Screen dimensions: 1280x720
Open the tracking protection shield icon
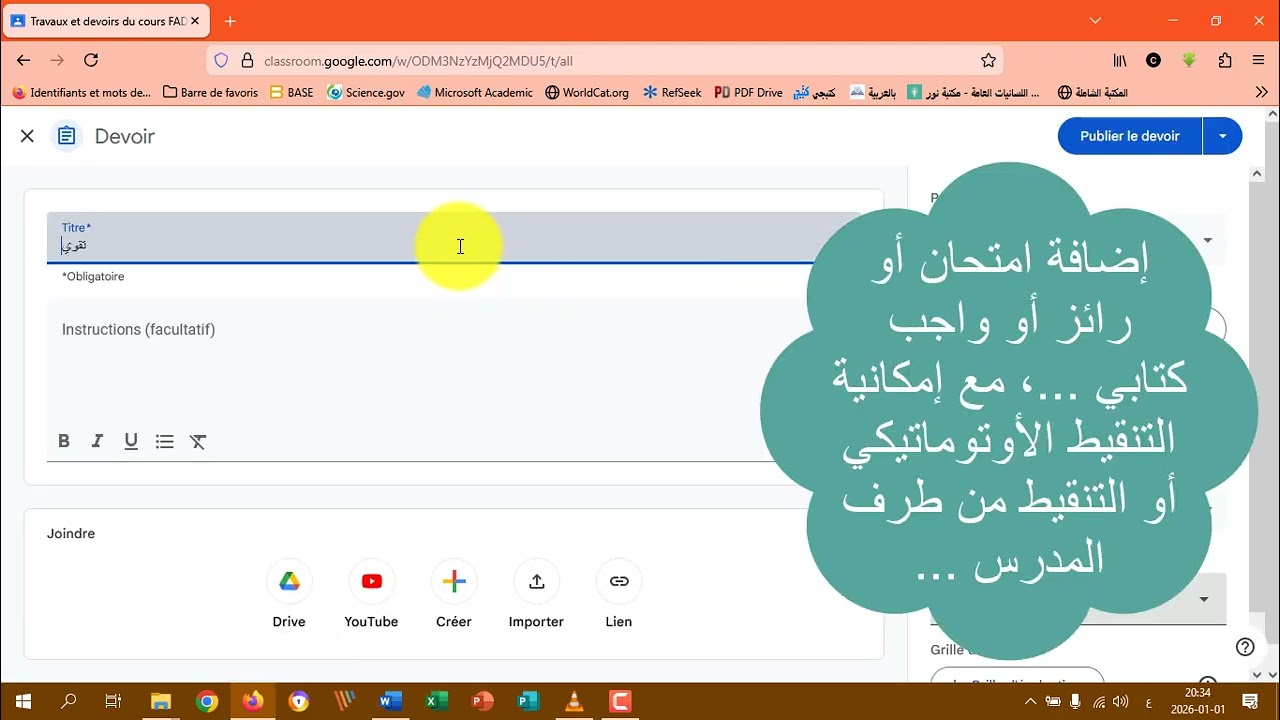tap(221, 60)
